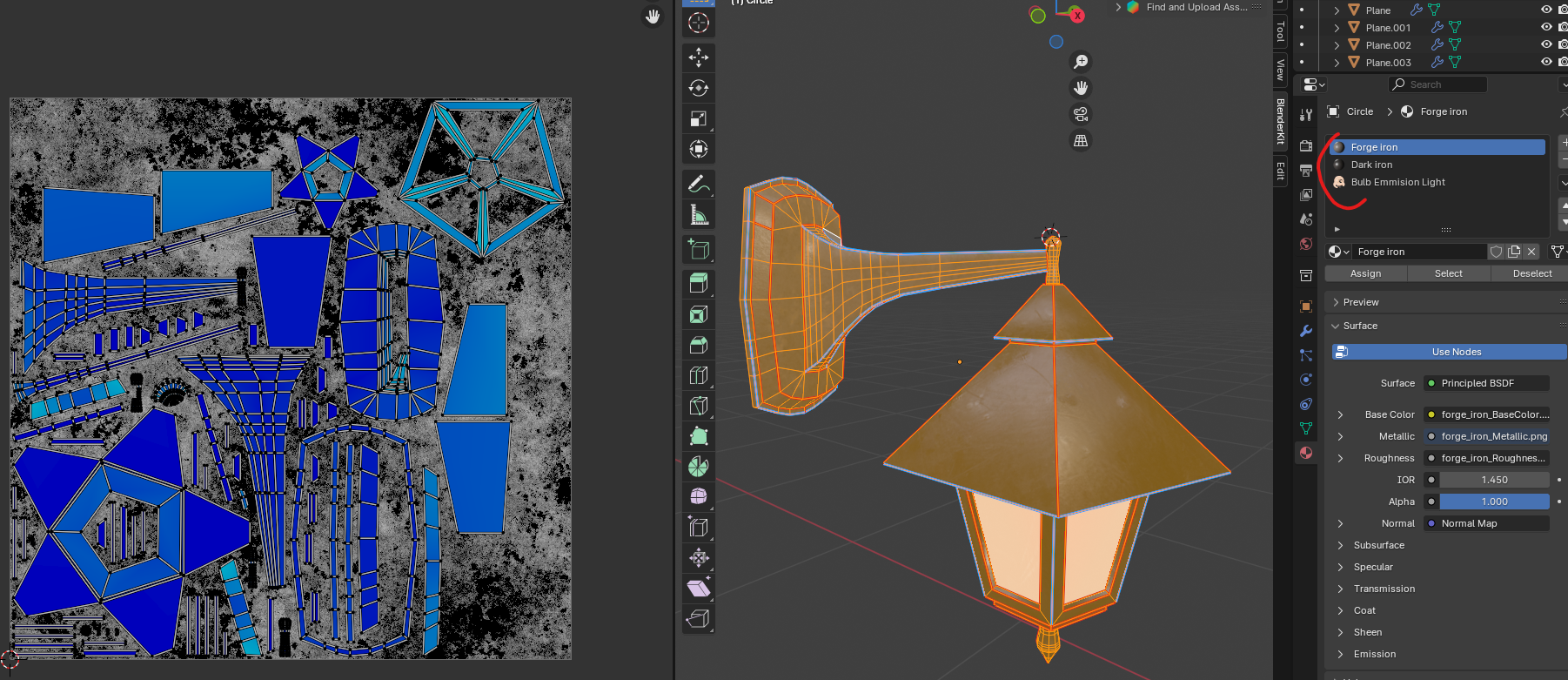Image resolution: width=1568 pixels, height=680 pixels.
Task: Select the Bevel tool
Action: (x=699, y=345)
